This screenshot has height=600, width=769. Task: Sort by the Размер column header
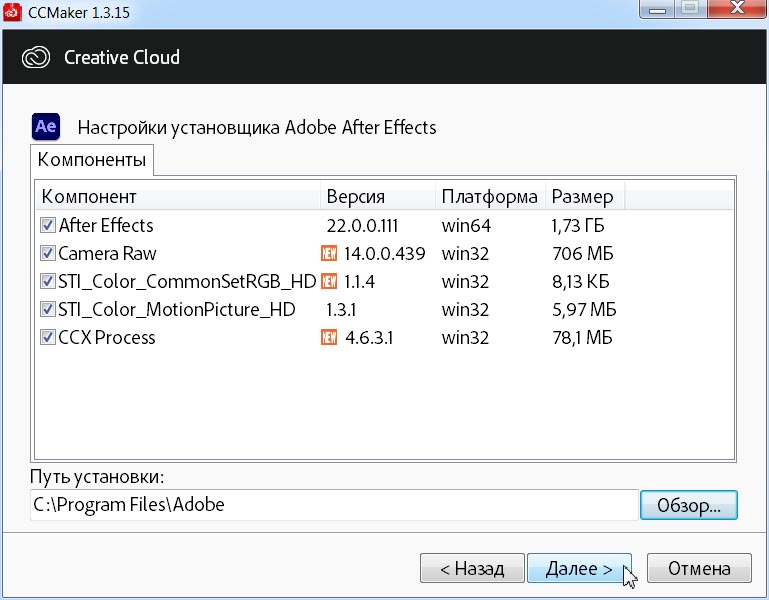pos(585,197)
